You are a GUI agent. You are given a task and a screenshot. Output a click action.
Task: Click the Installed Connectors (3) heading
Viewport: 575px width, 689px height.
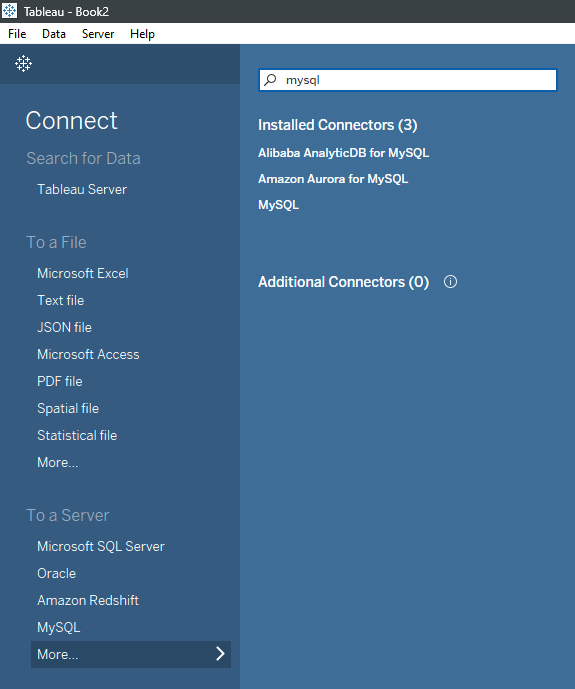(337, 125)
